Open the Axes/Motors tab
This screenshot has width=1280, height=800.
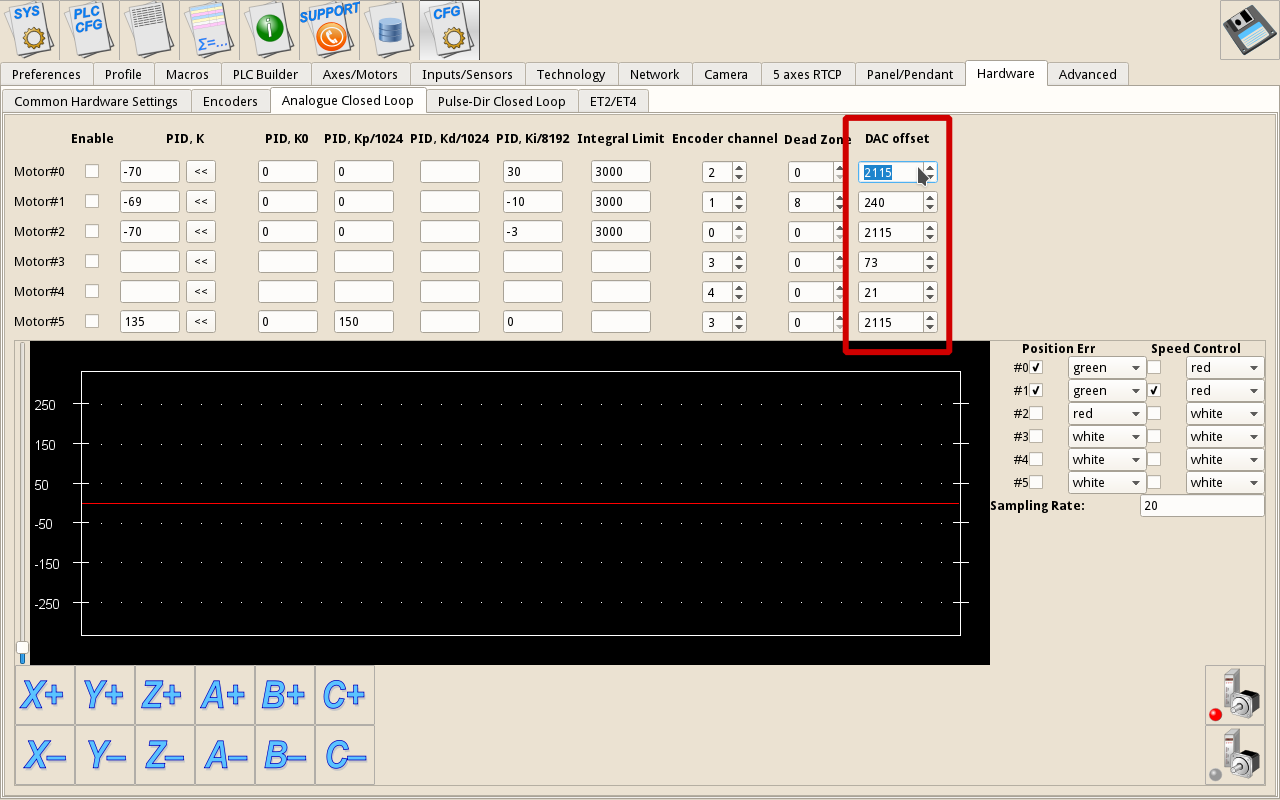click(x=360, y=74)
